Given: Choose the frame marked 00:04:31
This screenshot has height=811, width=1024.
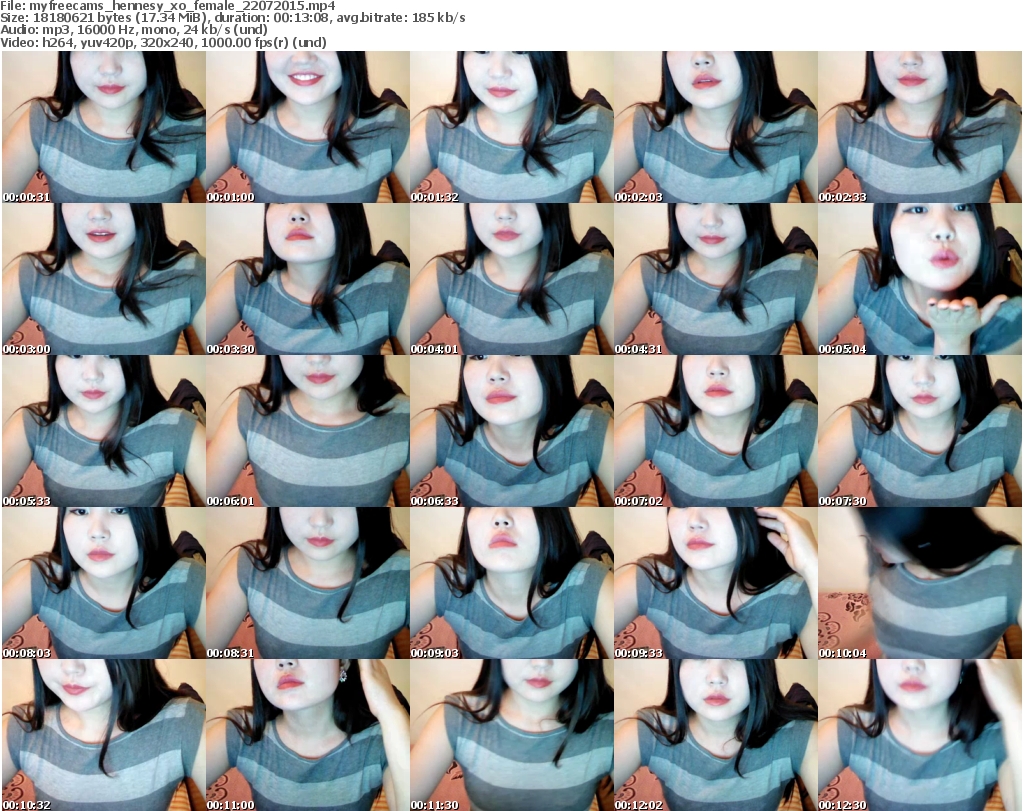Looking at the screenshot, I should (716, 279).
